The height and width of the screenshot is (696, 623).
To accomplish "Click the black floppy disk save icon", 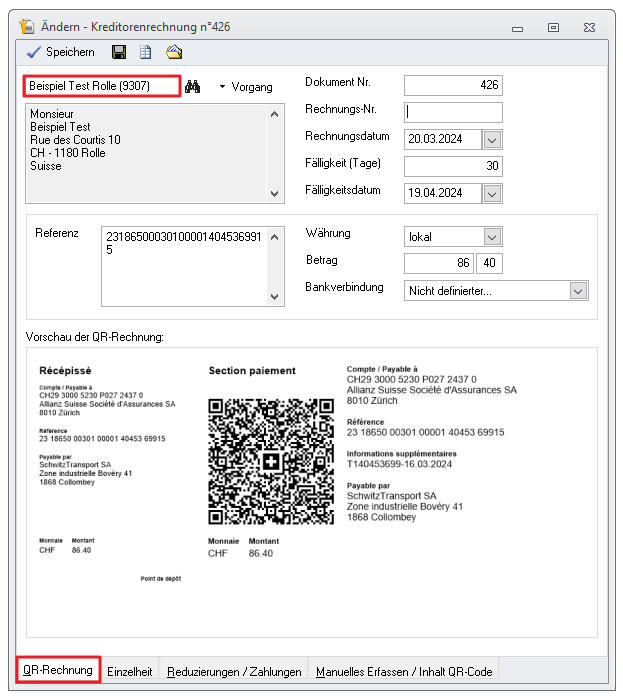I will coord(118,52).
